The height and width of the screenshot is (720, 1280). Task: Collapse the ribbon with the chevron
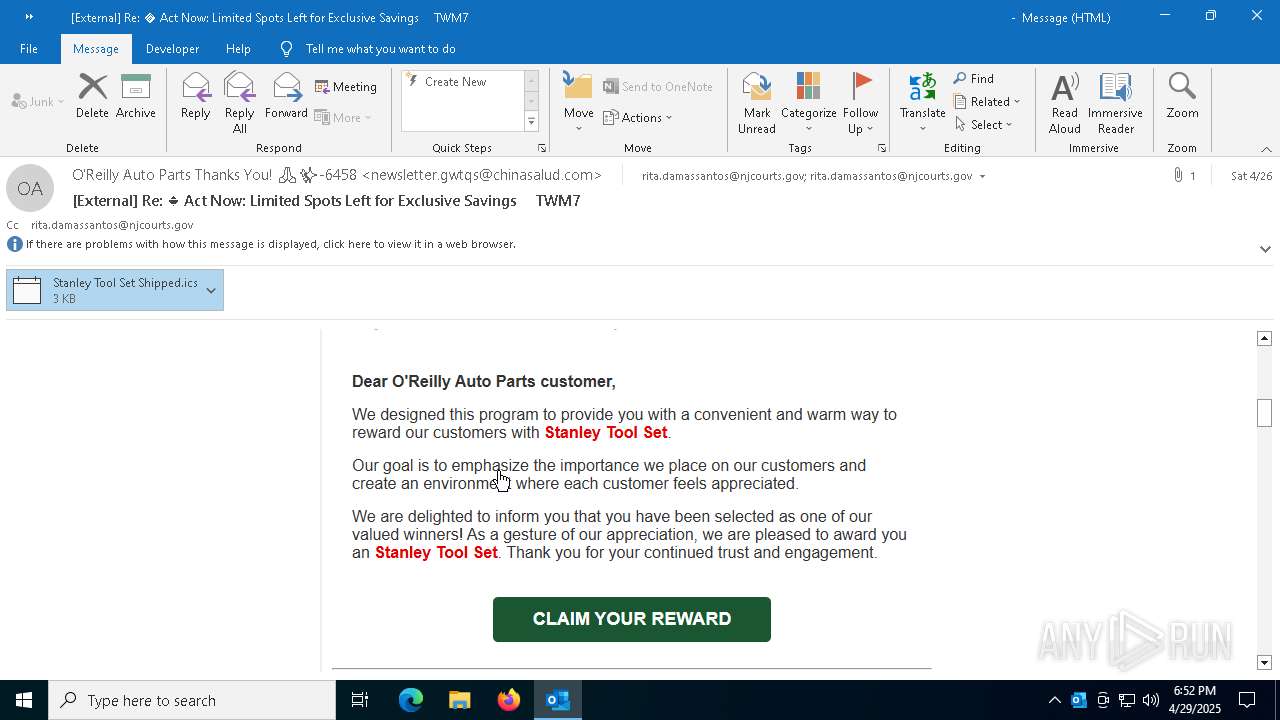[x=1266, y=149]
